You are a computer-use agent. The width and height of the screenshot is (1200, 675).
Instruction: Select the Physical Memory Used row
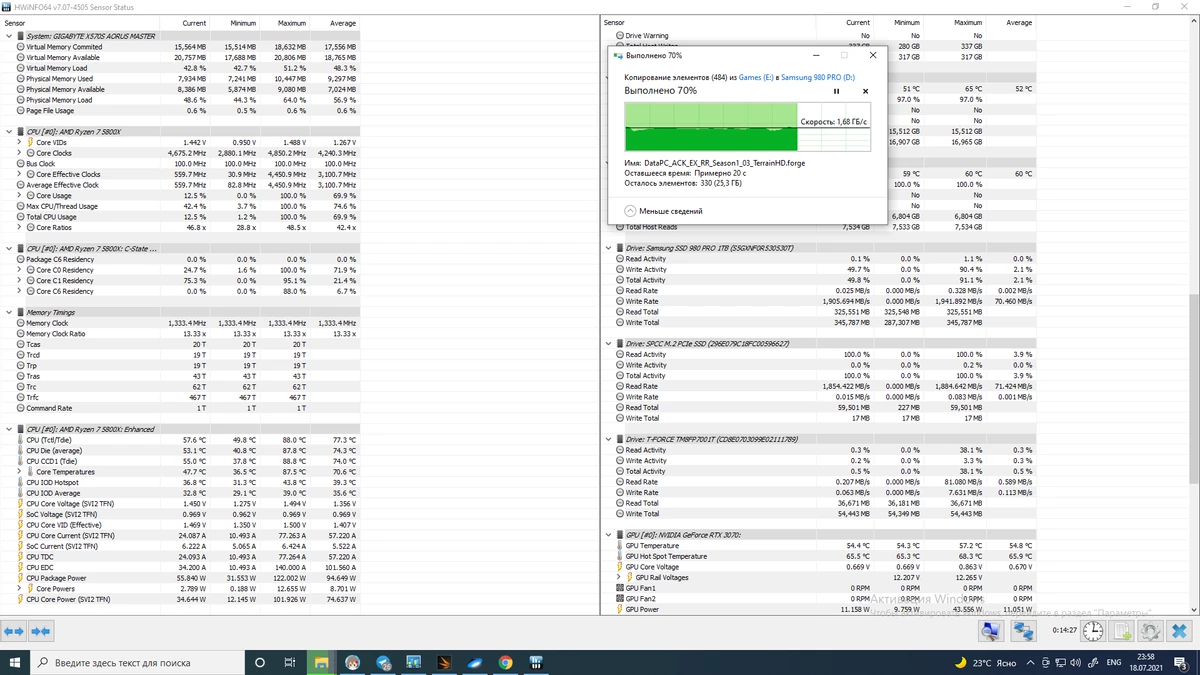(180, 78)
